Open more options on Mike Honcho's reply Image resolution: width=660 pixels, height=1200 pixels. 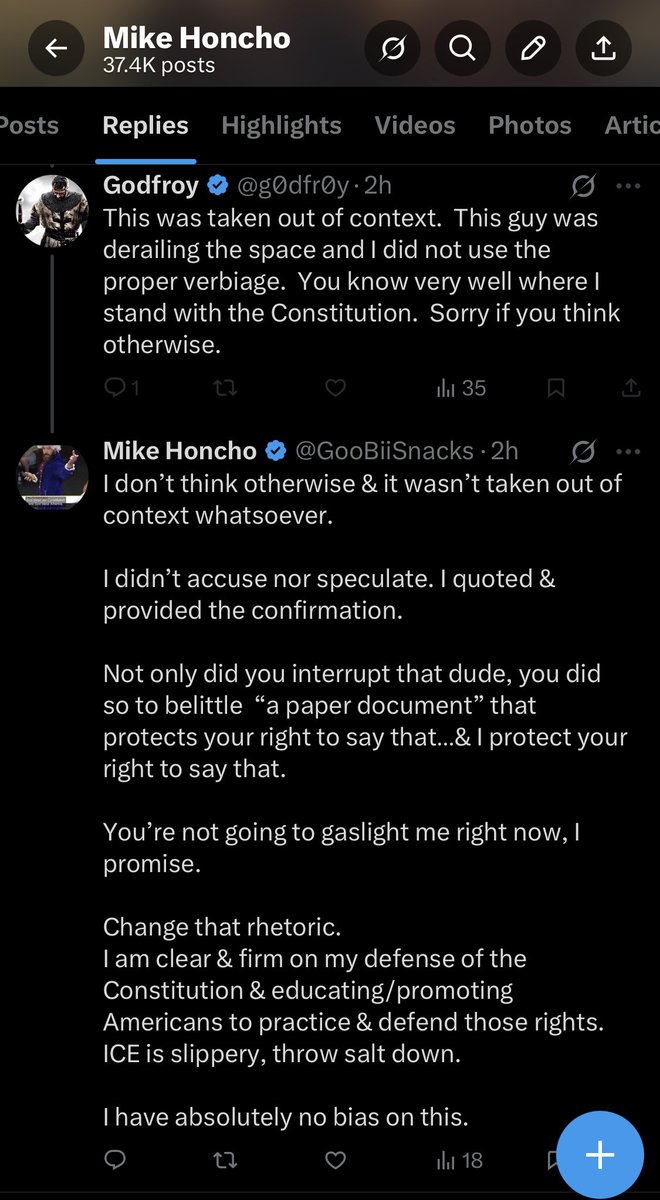click(x=628, y=452)
